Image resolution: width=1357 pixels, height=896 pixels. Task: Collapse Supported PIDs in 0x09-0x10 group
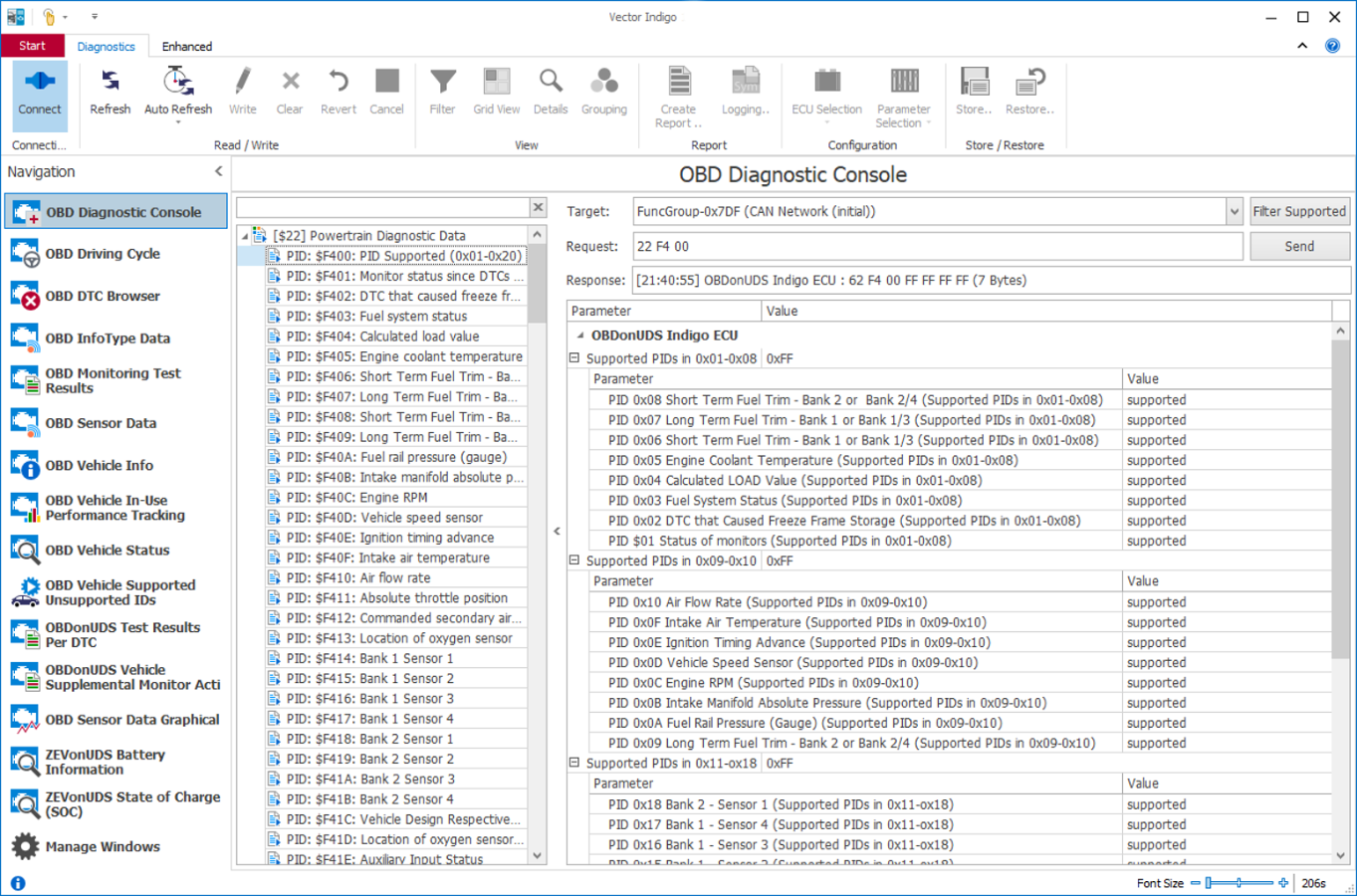[x=574, y=560]
